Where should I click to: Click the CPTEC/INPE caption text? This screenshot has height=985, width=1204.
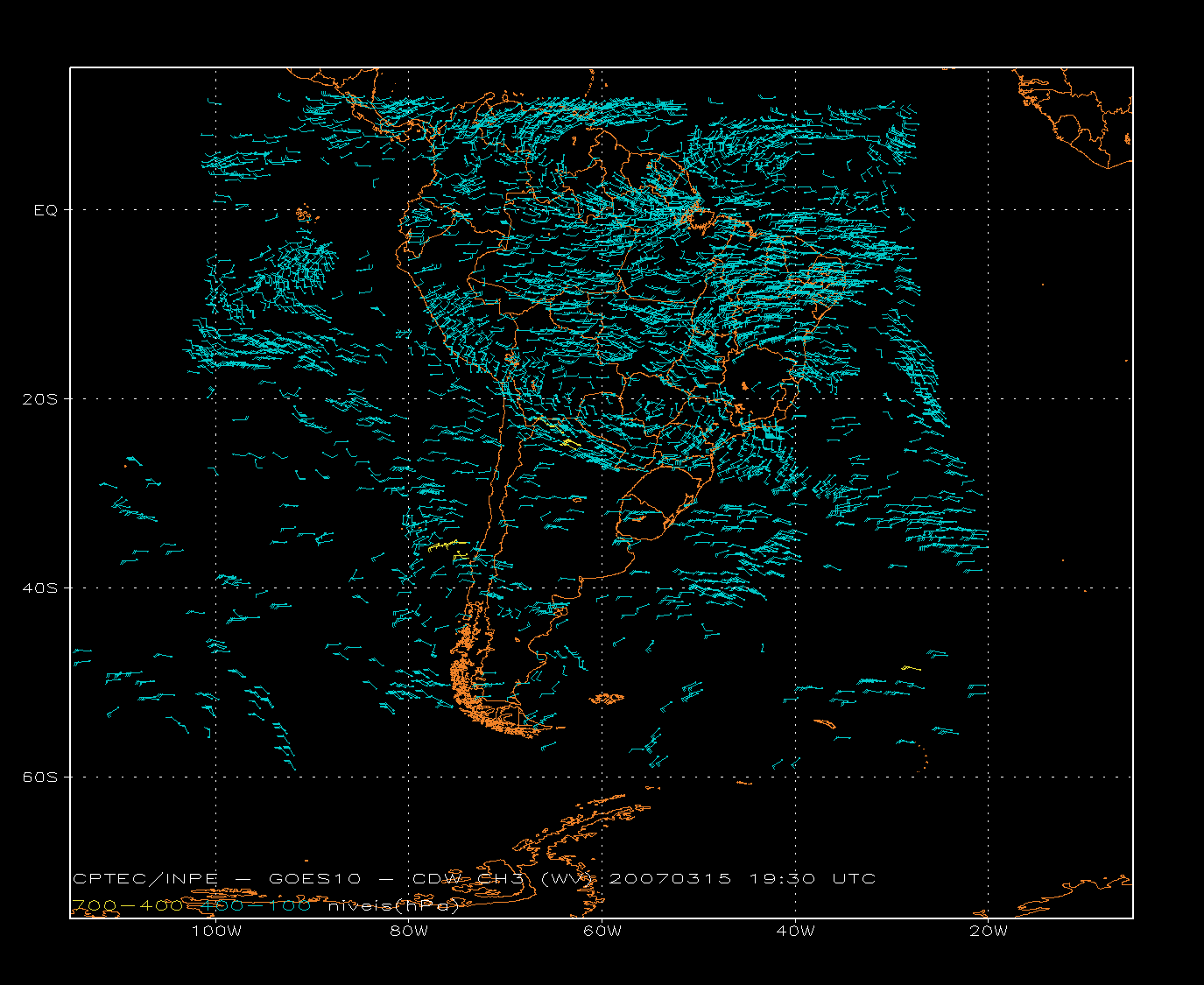tap(145, 879)
